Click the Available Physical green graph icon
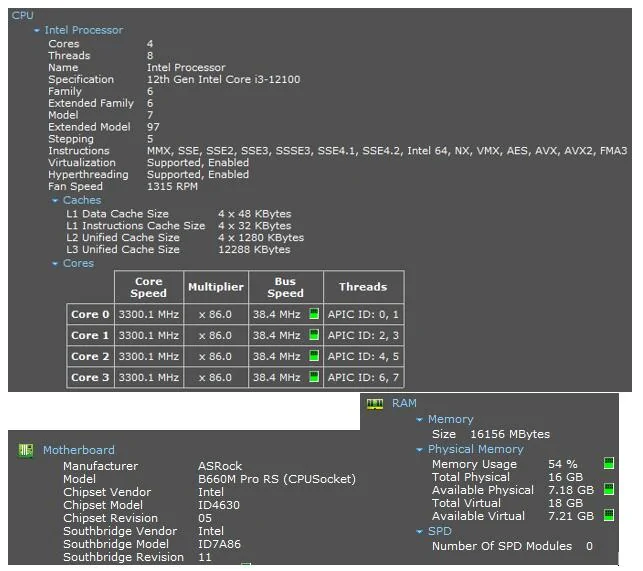The width and height of the screenshot is (643, 571). coord(609,489)
